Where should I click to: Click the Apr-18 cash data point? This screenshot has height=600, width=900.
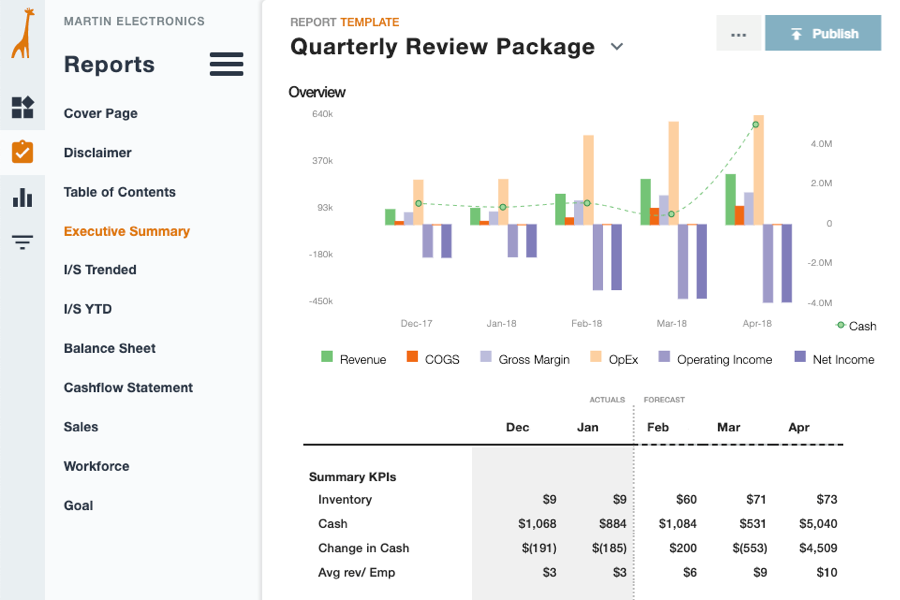pyautogui.click(x=756, y=125)
